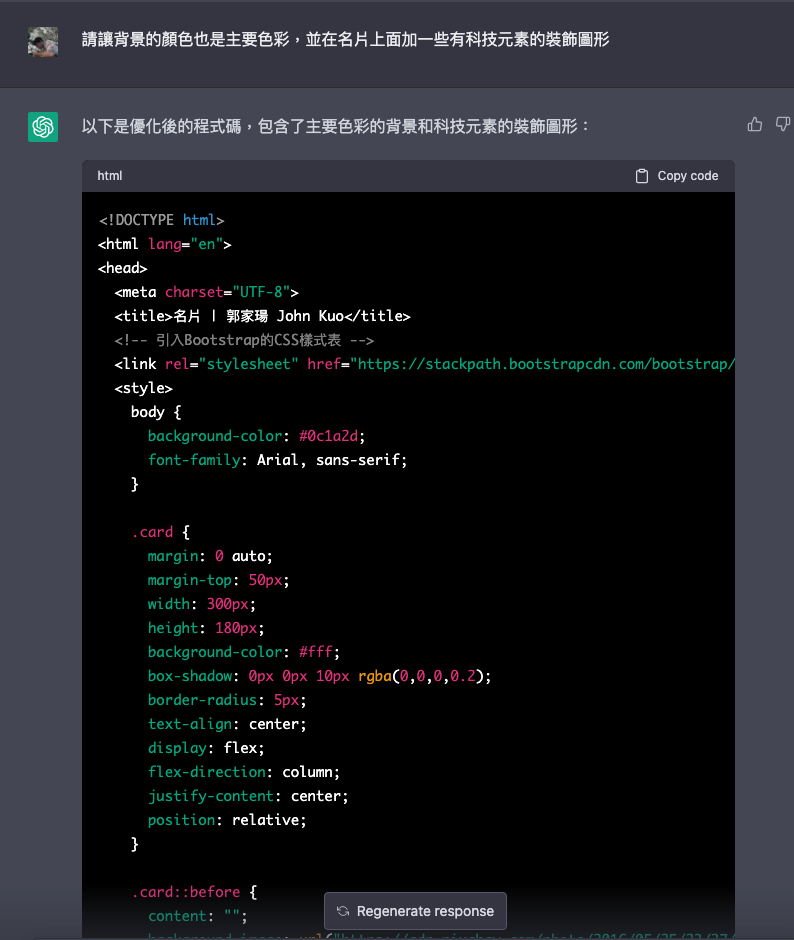The height and width of the screenshot is (940, 794).
Task: Click the .card selector line
Action: tap(160, 532)
